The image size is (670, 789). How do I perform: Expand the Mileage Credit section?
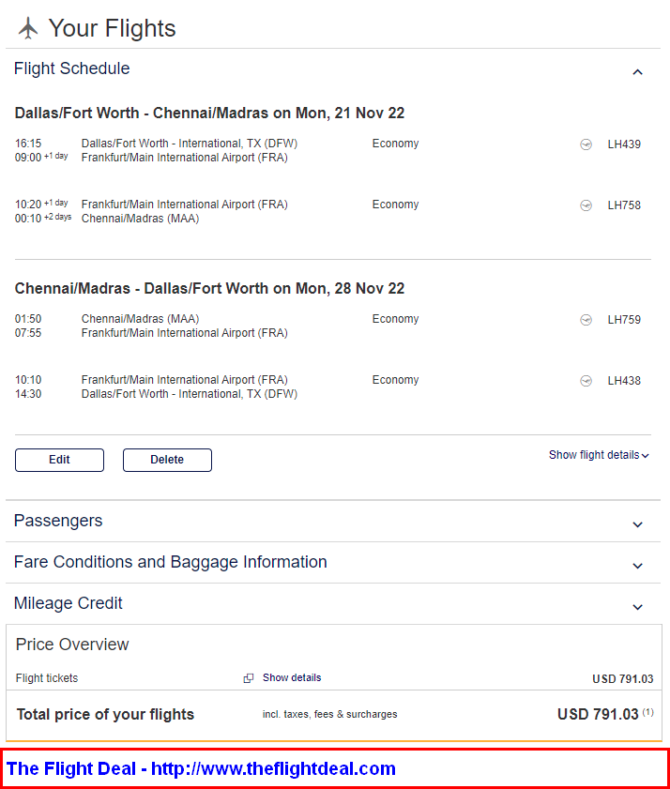[637, 607]
